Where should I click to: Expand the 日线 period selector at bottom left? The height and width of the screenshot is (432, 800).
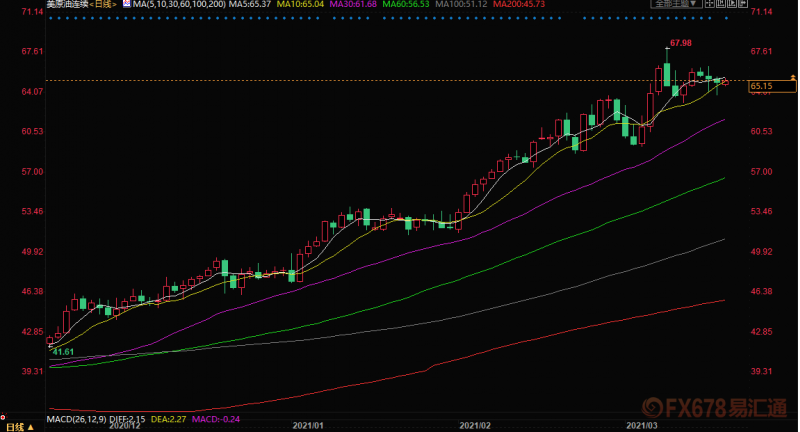[x=16, y=426]
